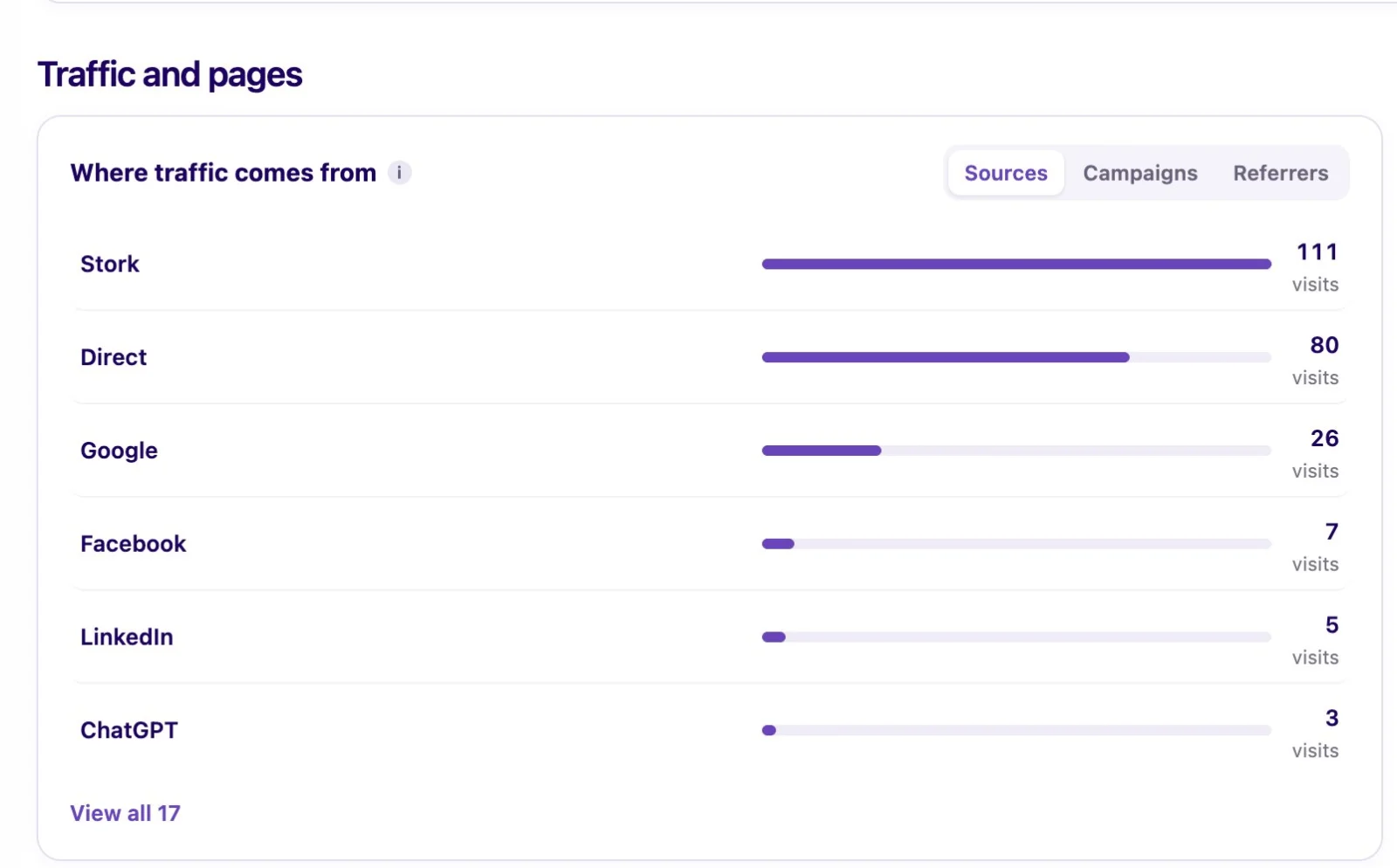Click the Stork source row label
This screenshot has width=1397, height=868.
[110, 264]
